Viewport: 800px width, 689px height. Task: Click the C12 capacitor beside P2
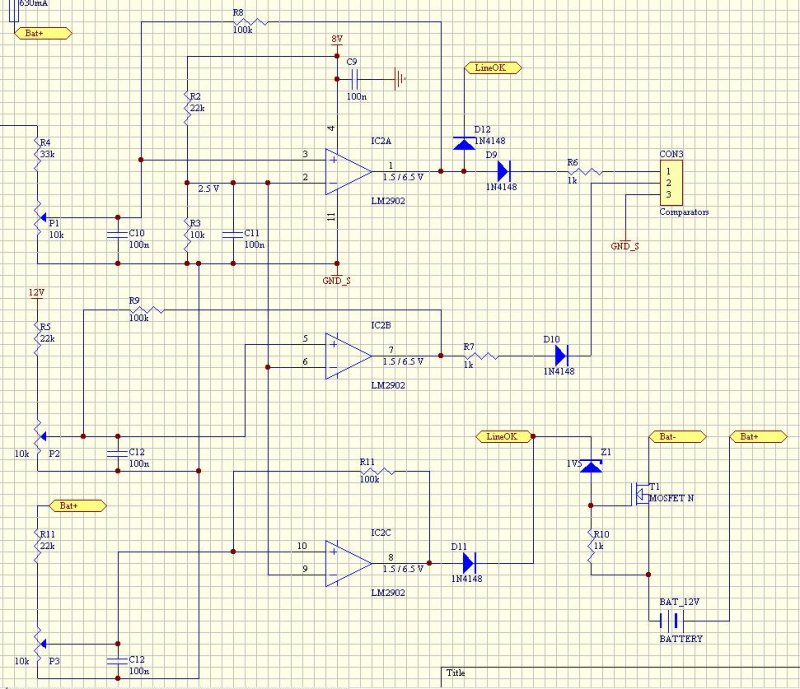click(x=118, y=454)
